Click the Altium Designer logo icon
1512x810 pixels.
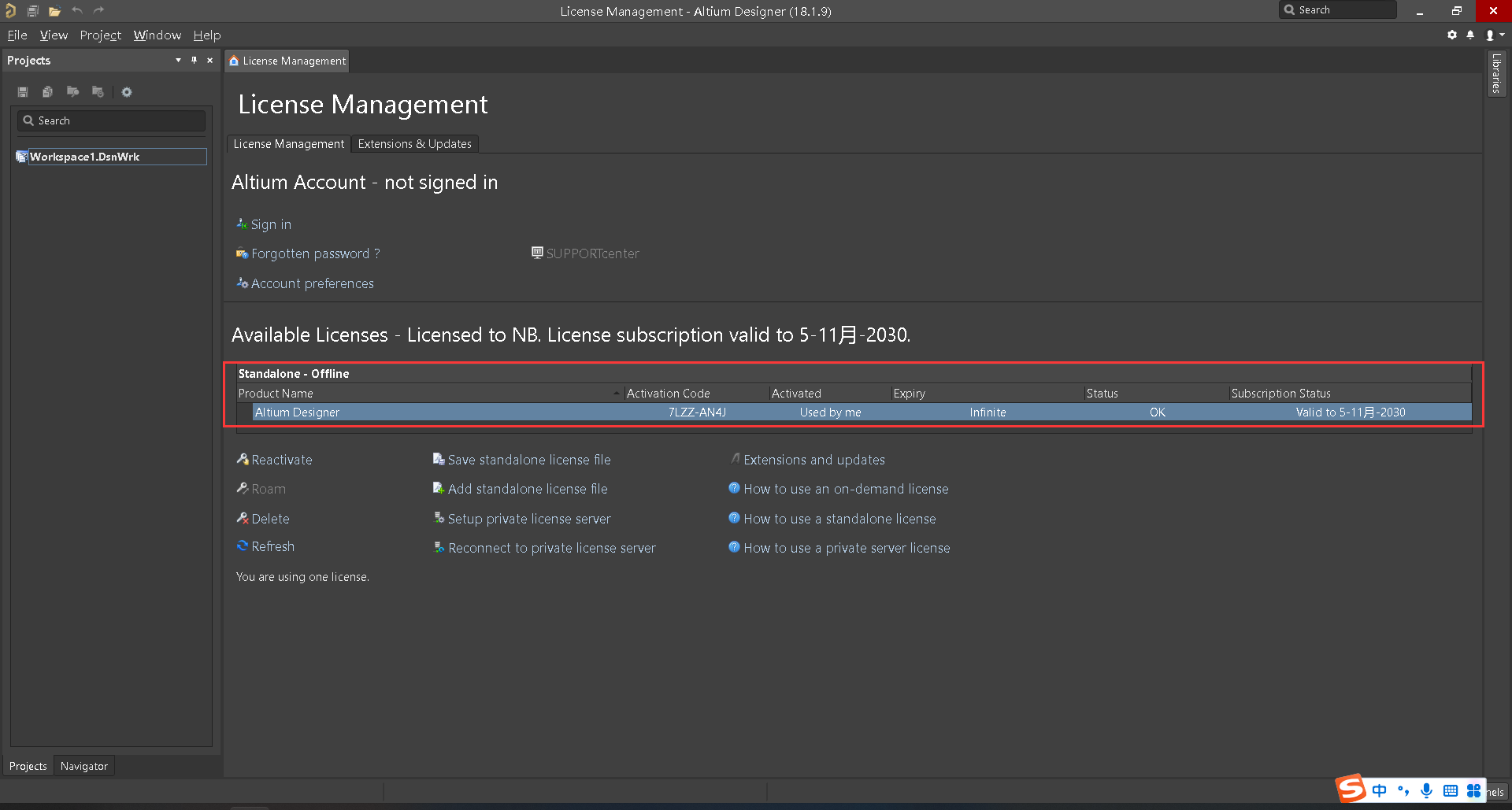pos(10,11)
